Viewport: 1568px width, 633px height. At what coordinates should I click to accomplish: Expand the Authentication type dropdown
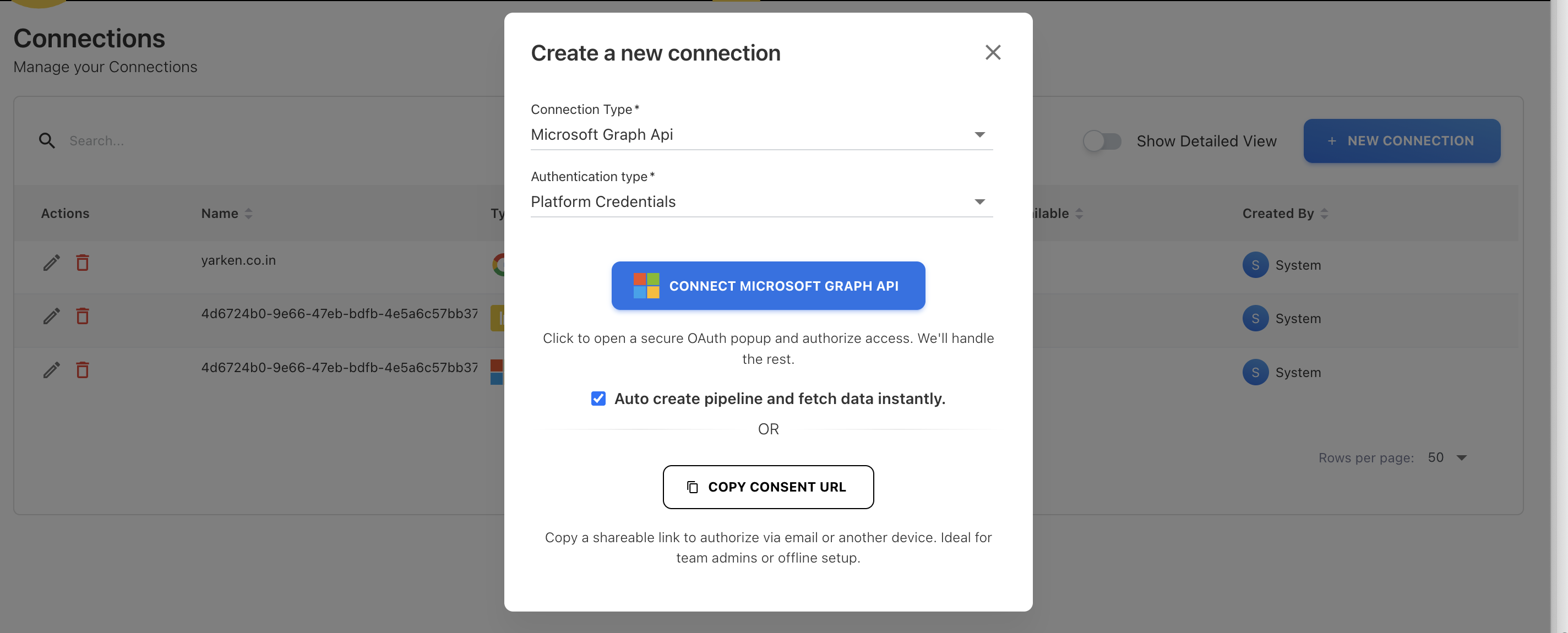coord(761,201)
